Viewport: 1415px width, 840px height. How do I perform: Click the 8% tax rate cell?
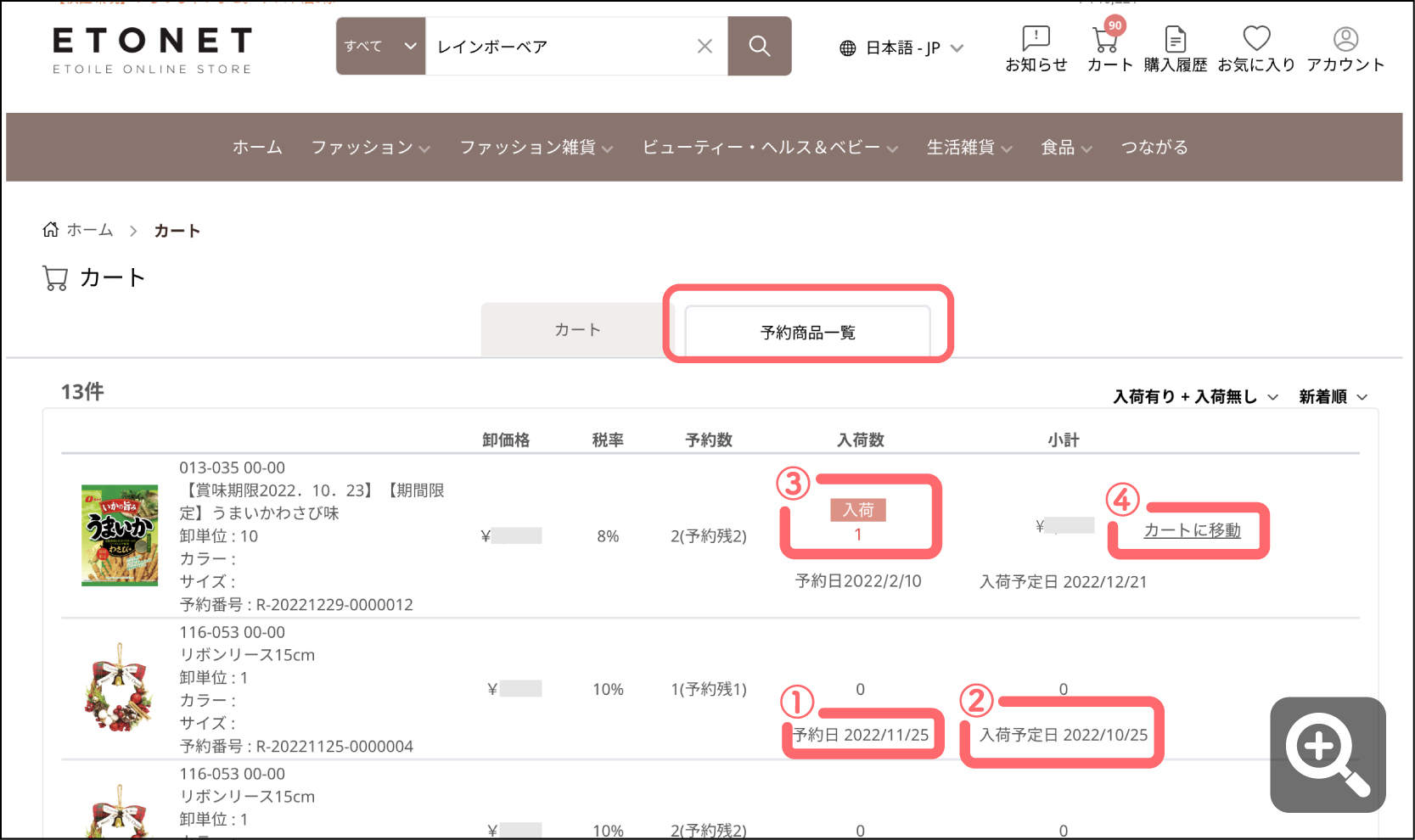point(608,535)
